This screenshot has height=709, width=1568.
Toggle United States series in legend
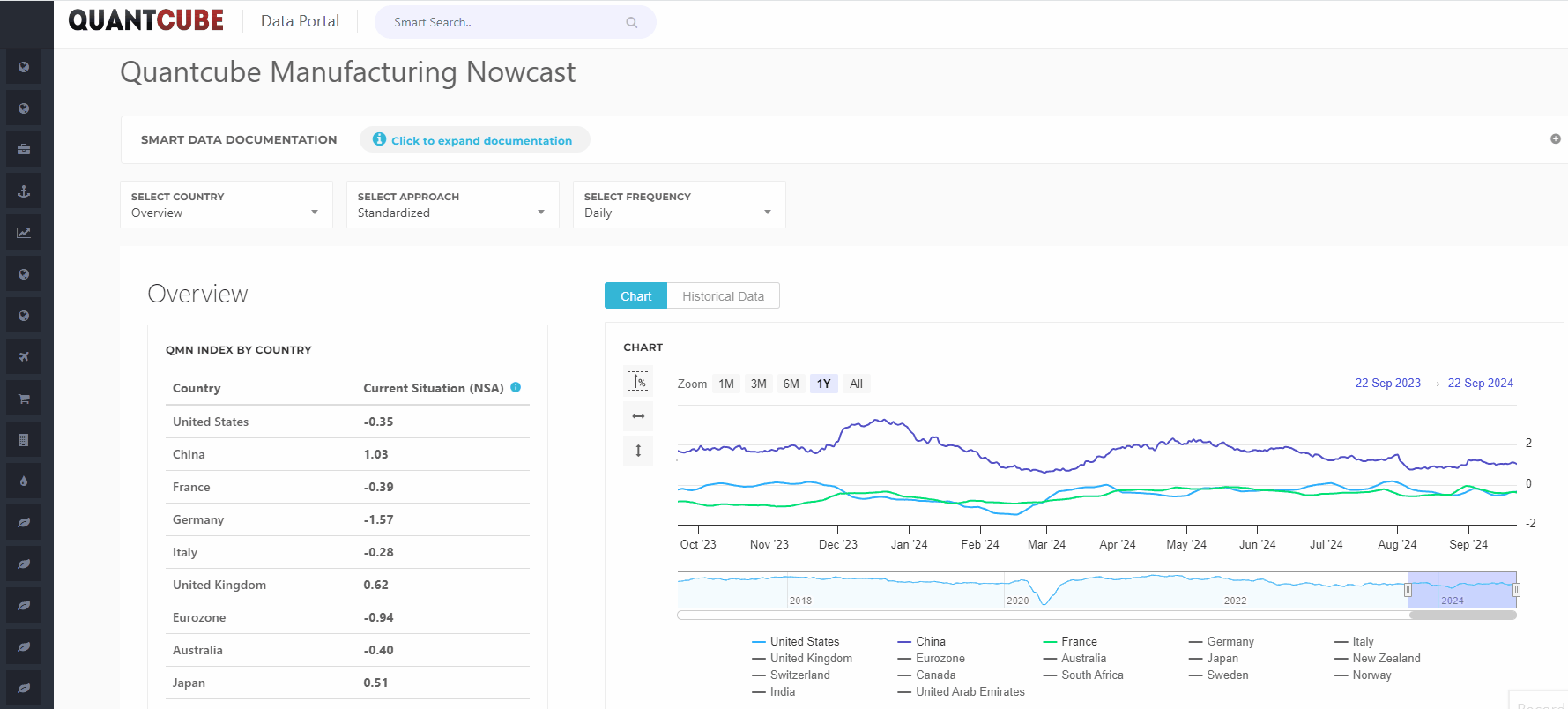point(796,642)
